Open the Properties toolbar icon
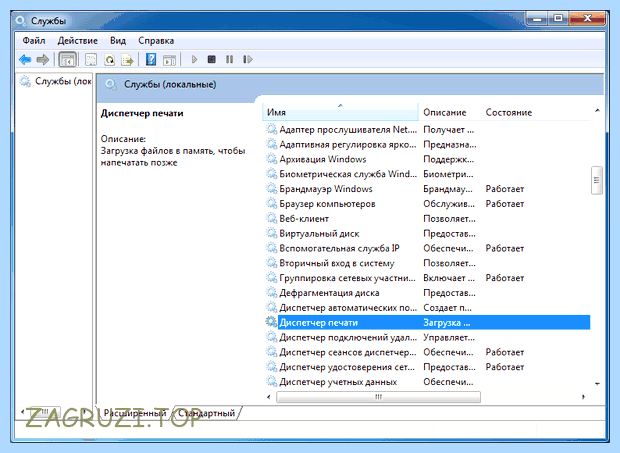This screenshot has width=620, height=453. [91, 60]
